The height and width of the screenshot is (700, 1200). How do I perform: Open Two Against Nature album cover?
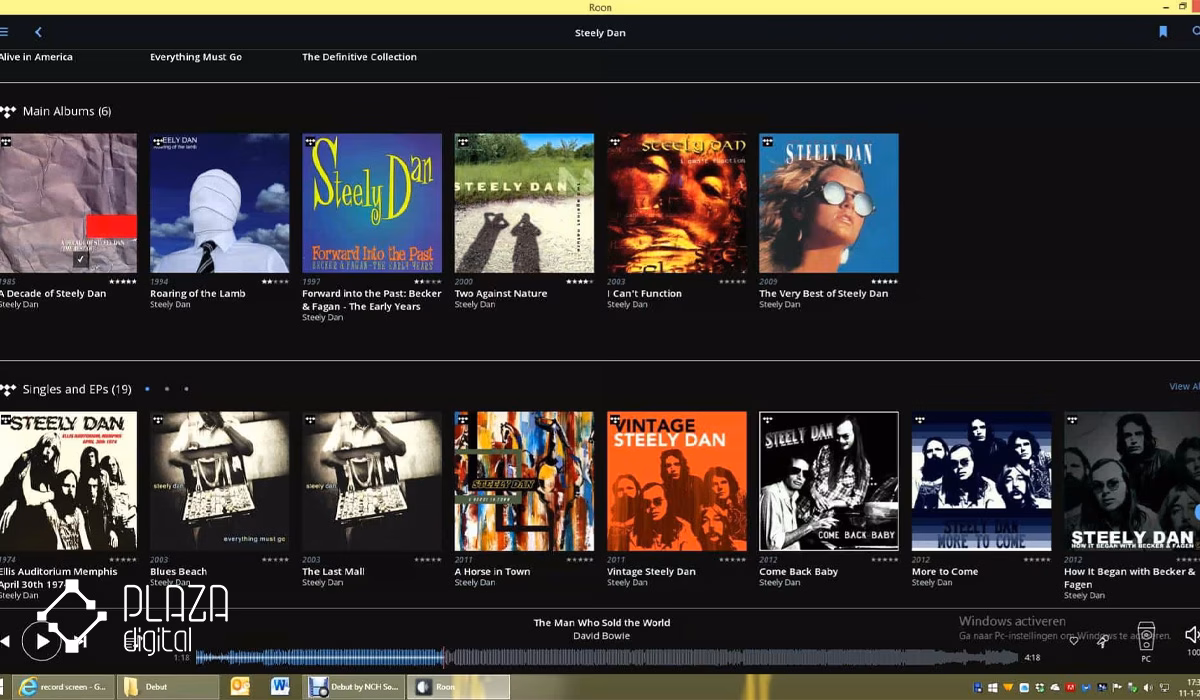524,203
